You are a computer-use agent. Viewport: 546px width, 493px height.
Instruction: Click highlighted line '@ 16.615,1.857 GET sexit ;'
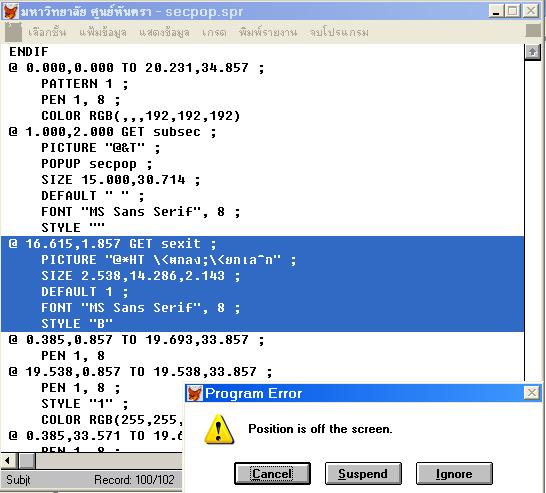[x=112, y=244]
